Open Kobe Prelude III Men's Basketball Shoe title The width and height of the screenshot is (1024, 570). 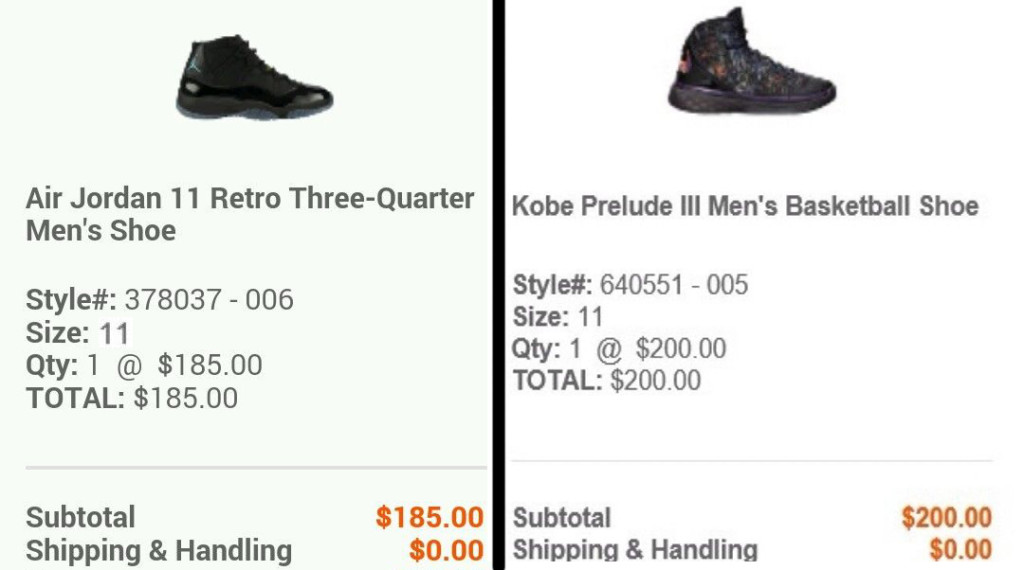(745, 207)
